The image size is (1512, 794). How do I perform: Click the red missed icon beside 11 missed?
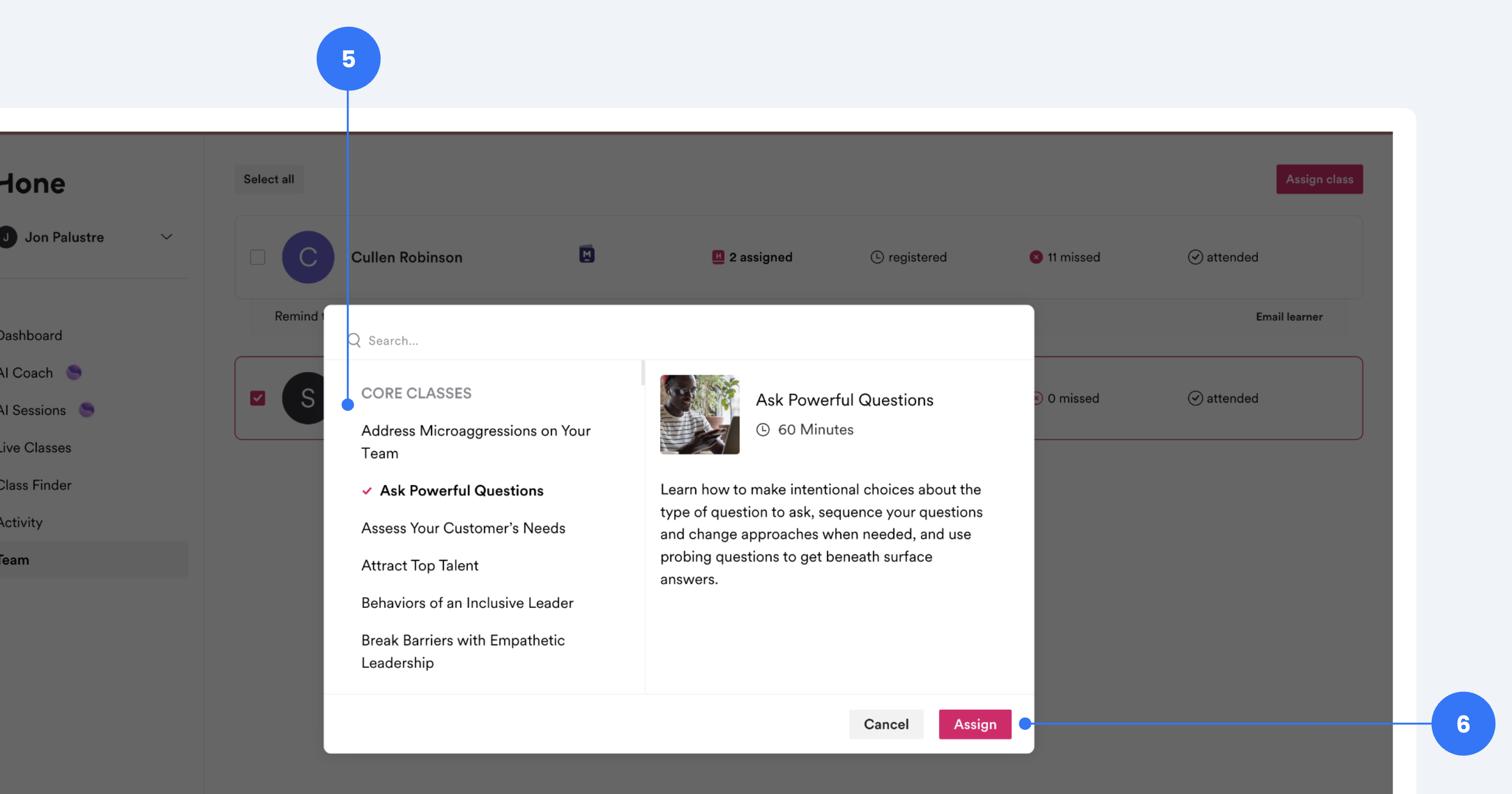tap(1036, 257)
